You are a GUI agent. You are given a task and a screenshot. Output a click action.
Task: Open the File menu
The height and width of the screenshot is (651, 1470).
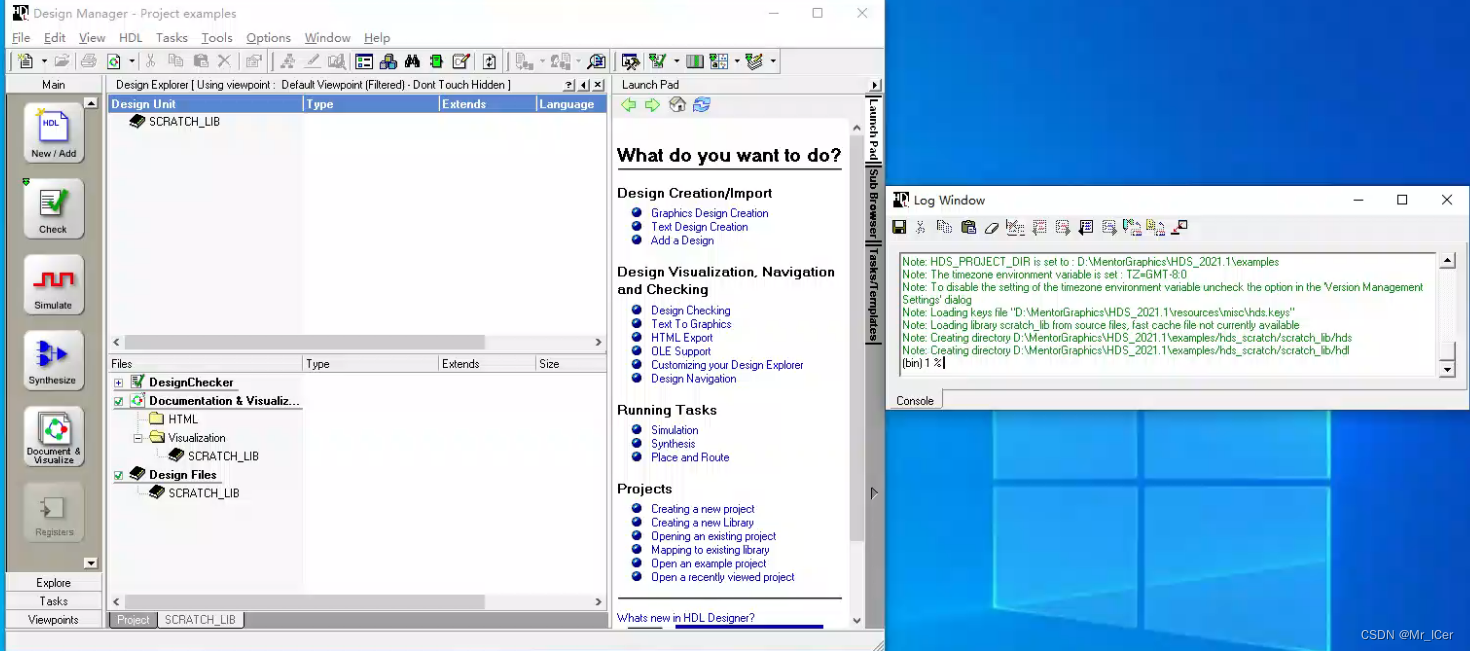click(21, 38)
